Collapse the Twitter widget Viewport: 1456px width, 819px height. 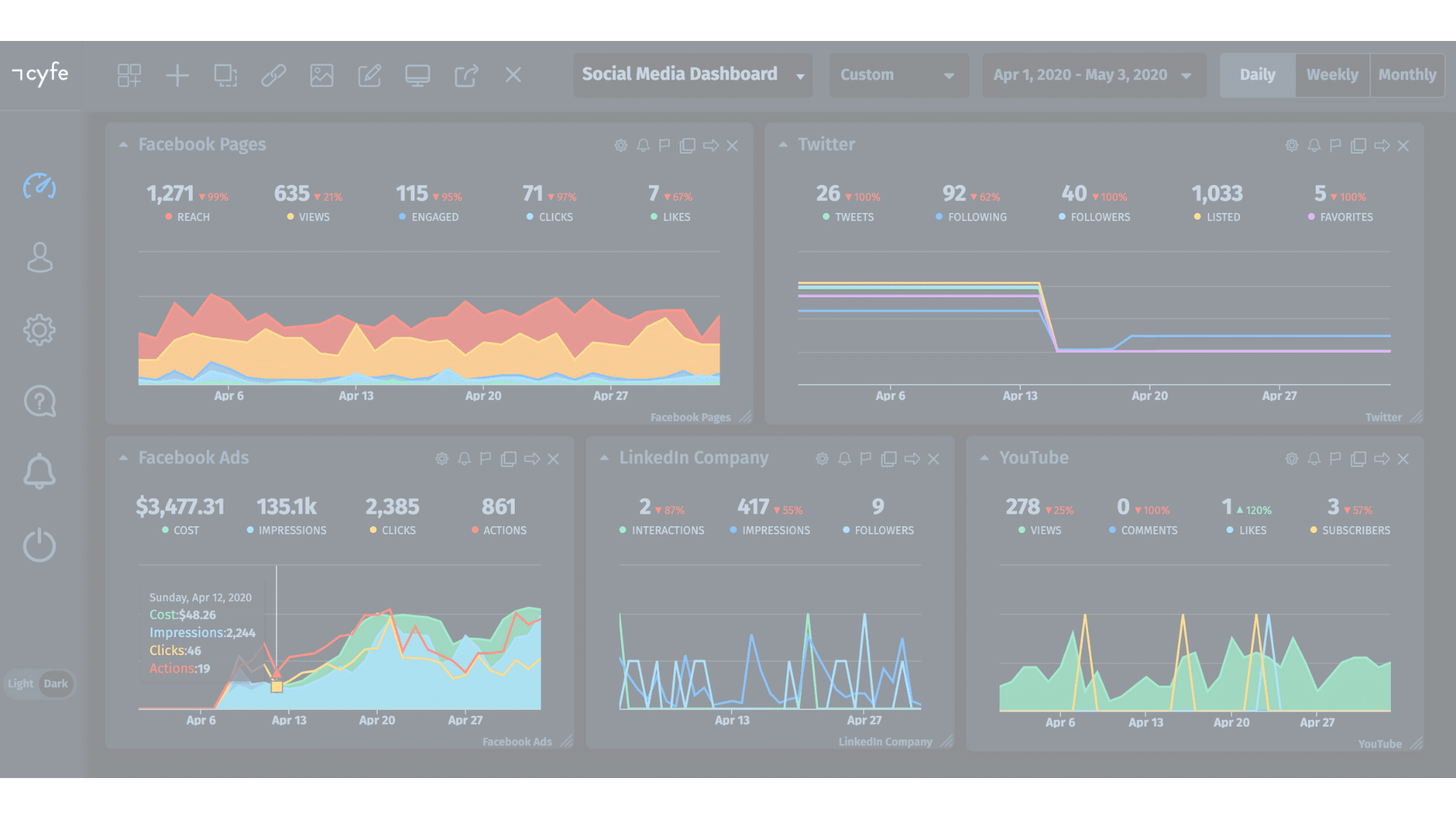pos(783,144)
